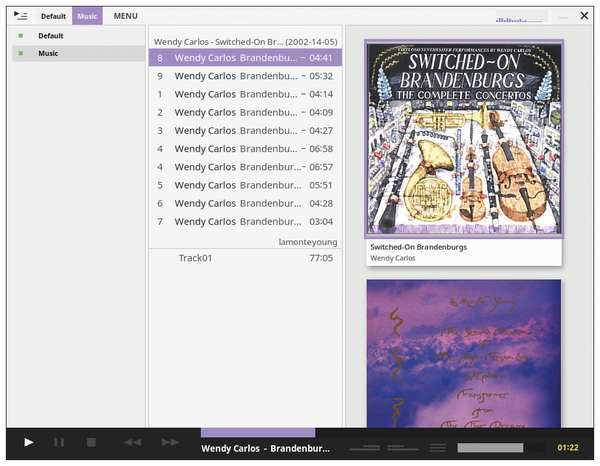Toggle repeat mode loop icon
600x466 pixels.
(365, 448)
